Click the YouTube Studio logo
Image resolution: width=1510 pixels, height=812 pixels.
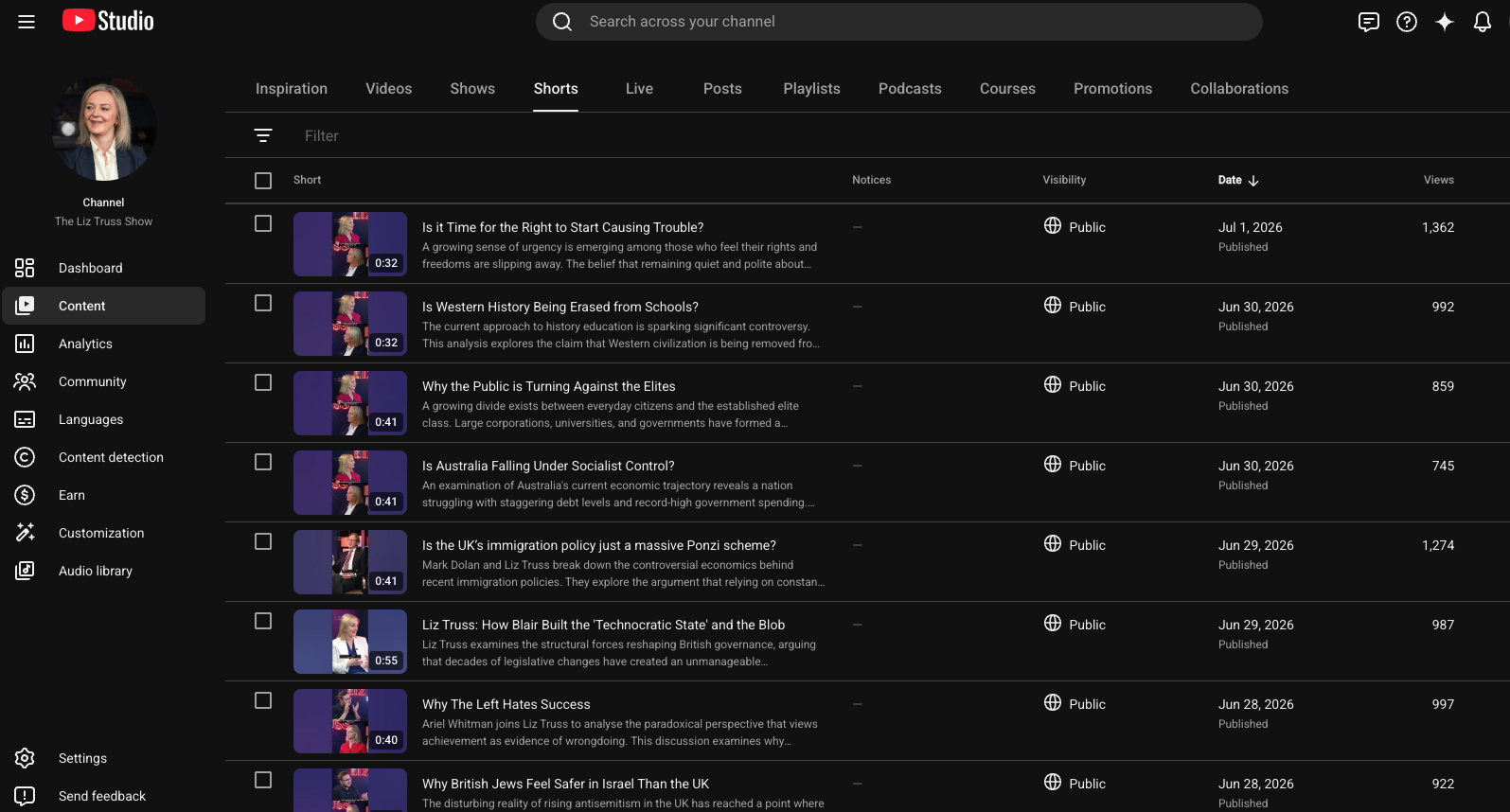[108, 21]
